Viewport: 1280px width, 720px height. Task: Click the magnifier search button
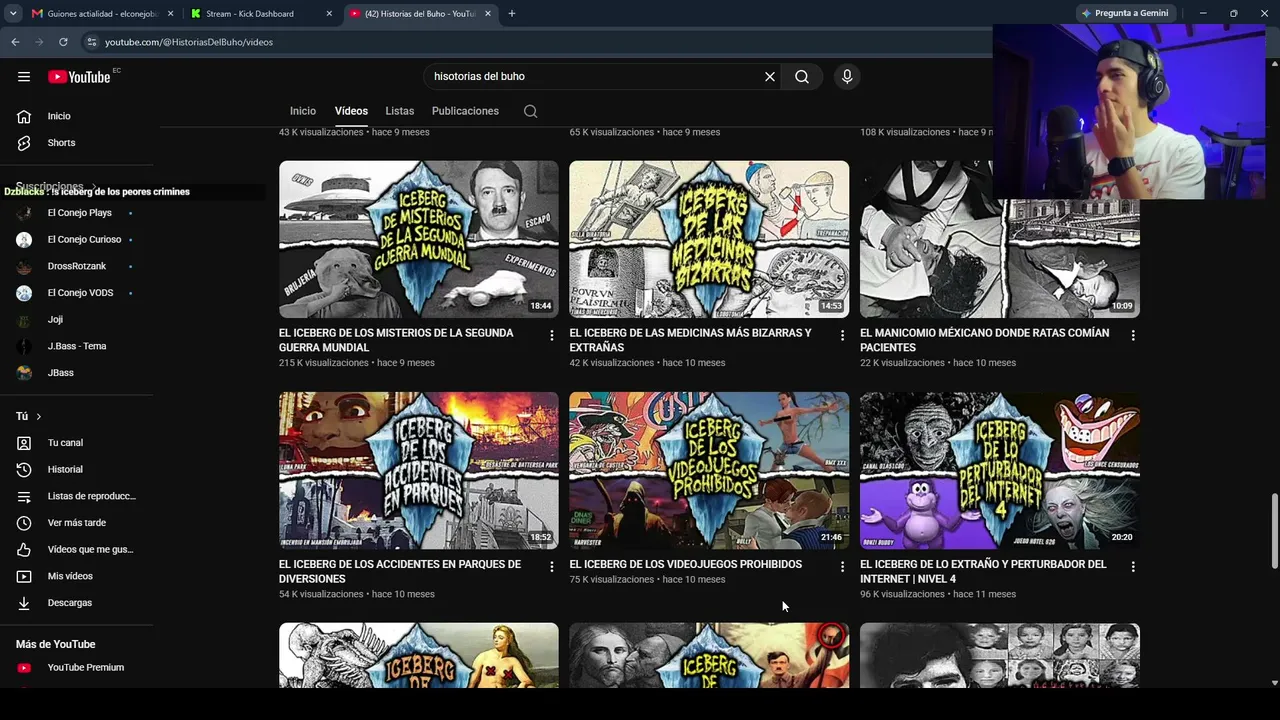point(802,77)
